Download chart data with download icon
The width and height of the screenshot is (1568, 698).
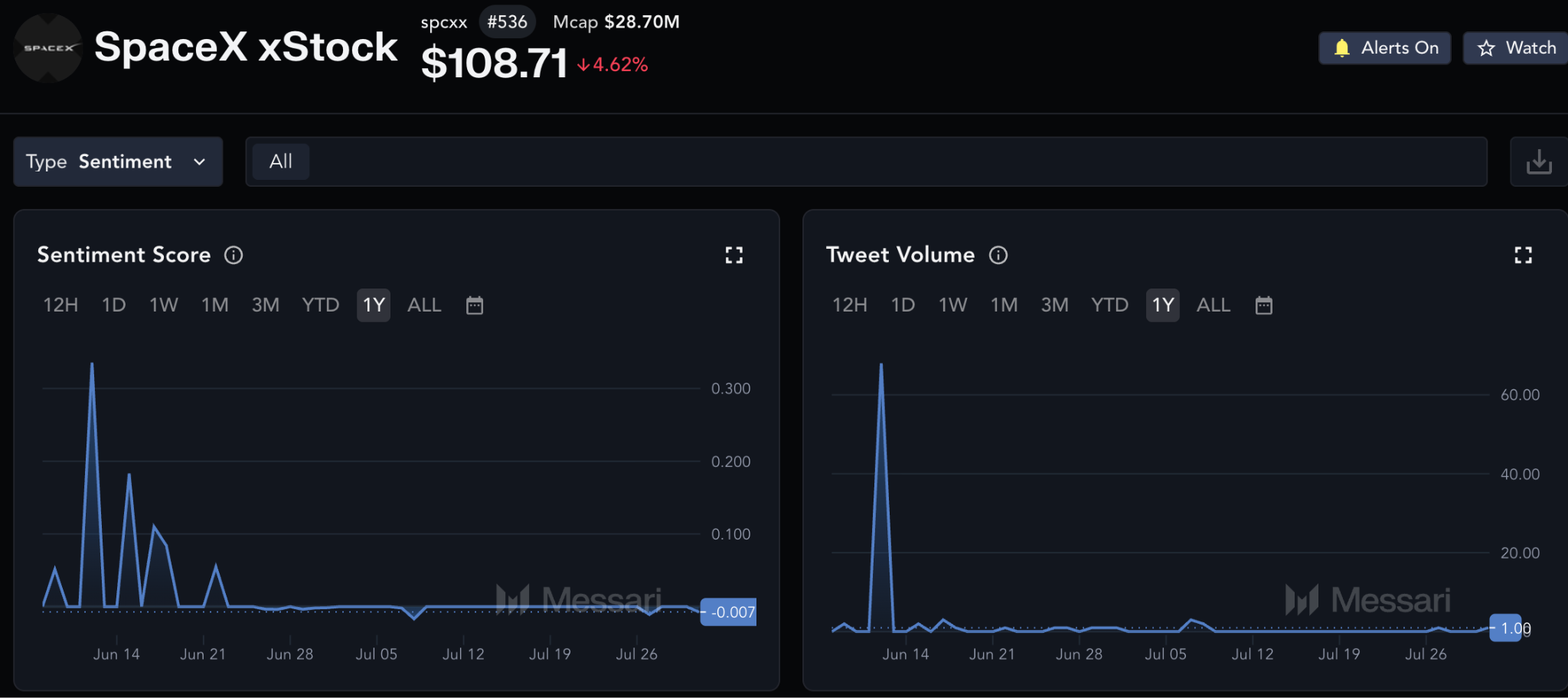click(1539, 161)
